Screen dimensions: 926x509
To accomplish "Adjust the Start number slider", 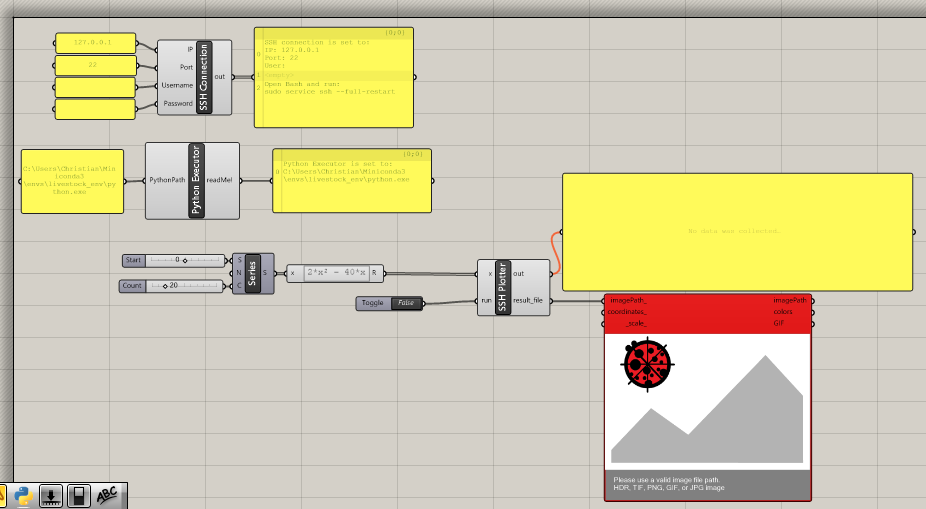I will pyautogui.click(x=185, y=260).
